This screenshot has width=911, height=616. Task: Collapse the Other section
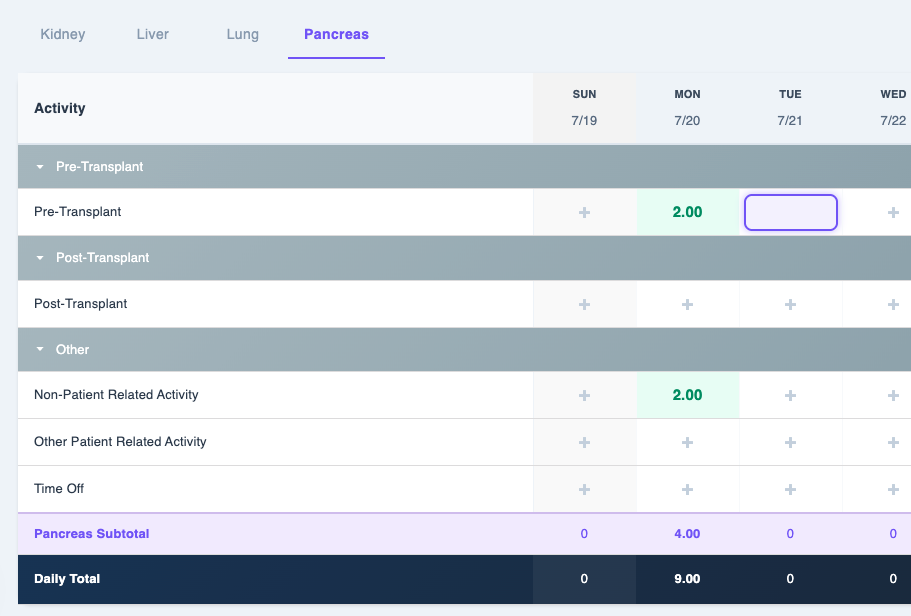40,349
